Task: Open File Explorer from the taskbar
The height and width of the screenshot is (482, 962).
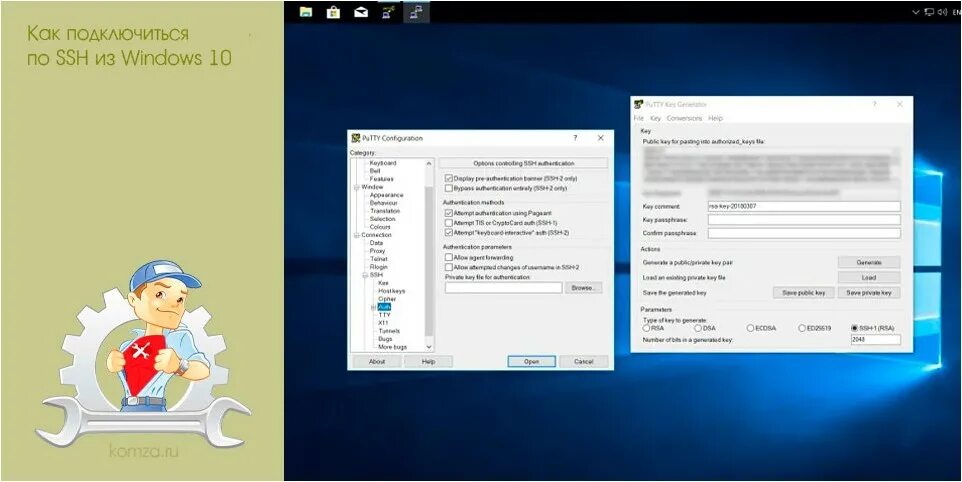Action: click(306, 11)
